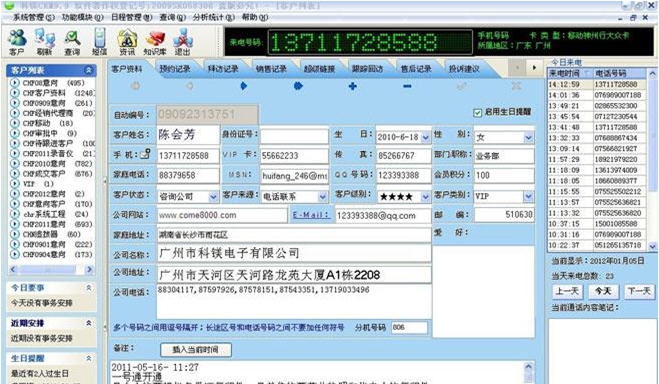The width and height of the screenshot is (659, 384).
Task: Select the 14:12:59 call row
Action: click(x=597, y=84)
